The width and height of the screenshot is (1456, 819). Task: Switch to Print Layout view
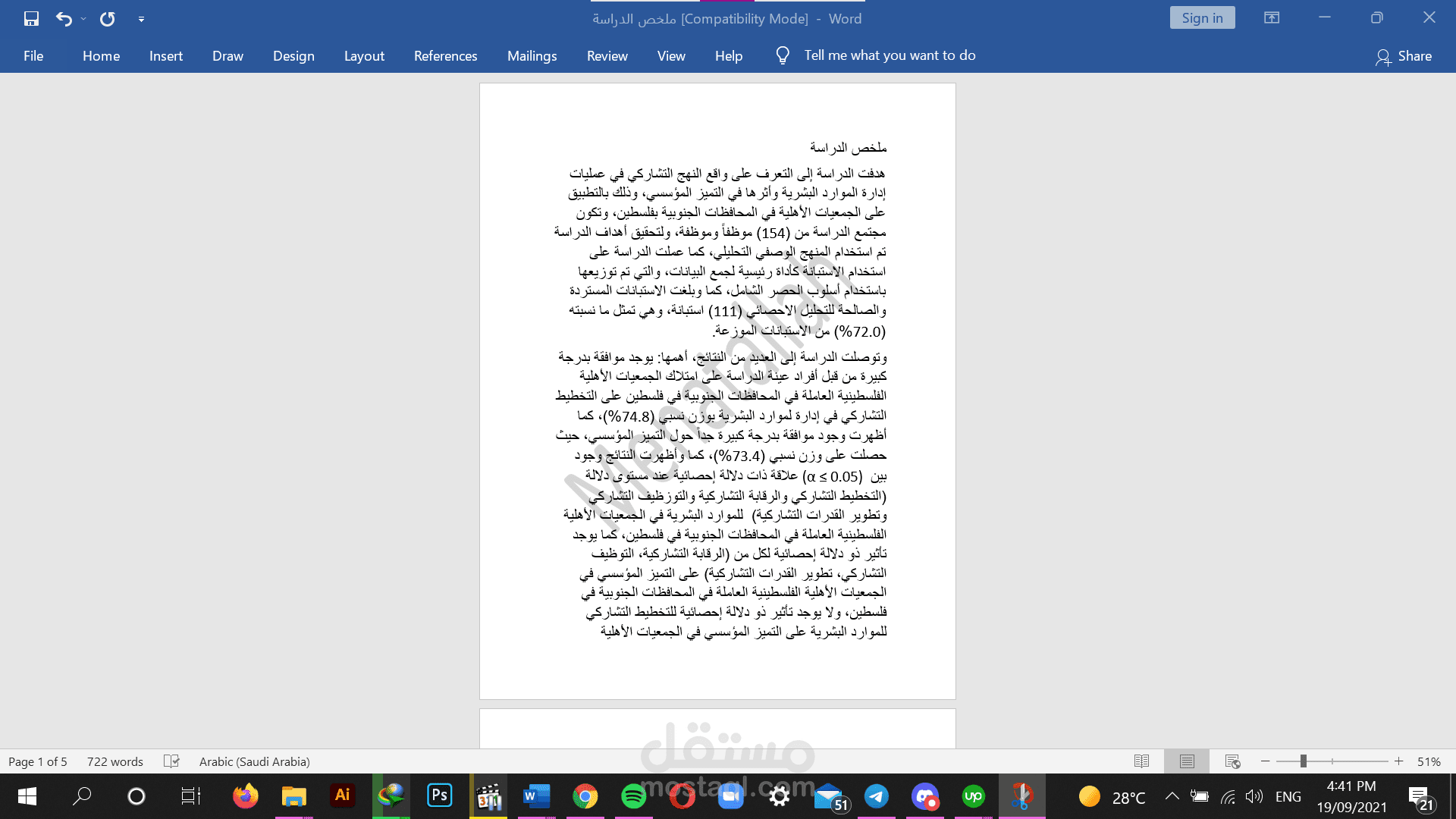coord(1187,761)
